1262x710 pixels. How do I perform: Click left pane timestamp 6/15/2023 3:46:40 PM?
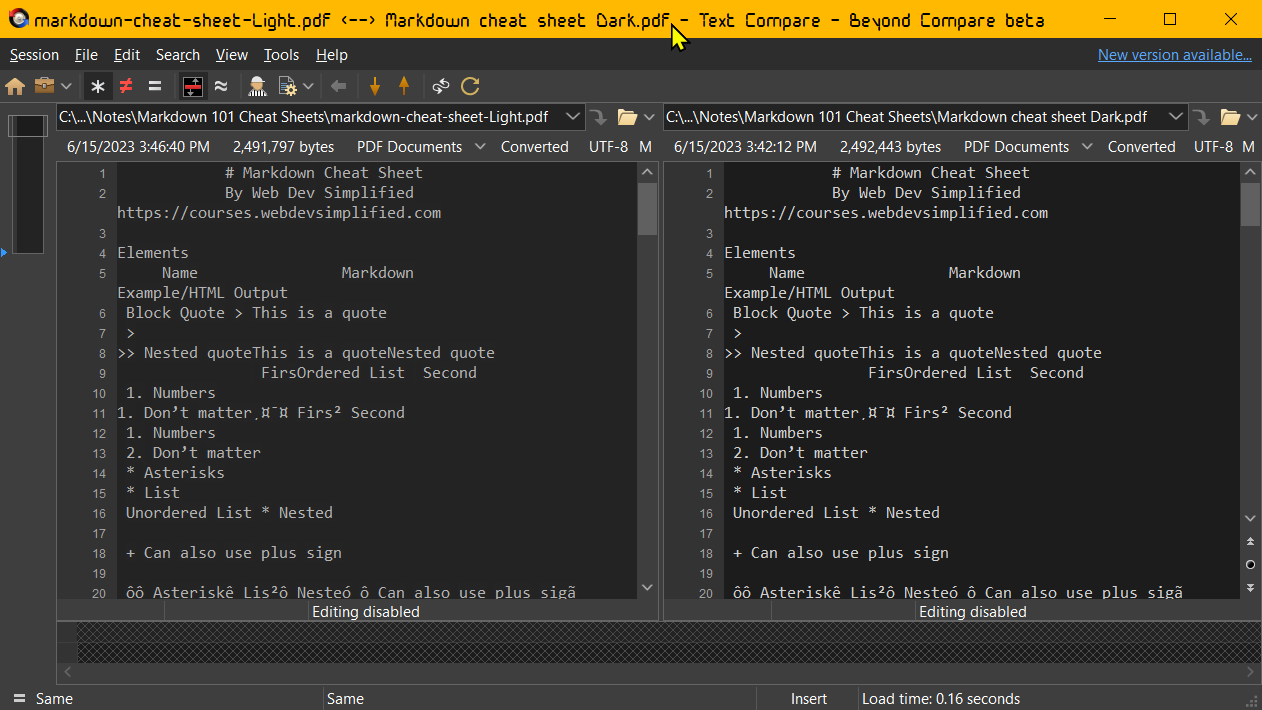(139, 147)
